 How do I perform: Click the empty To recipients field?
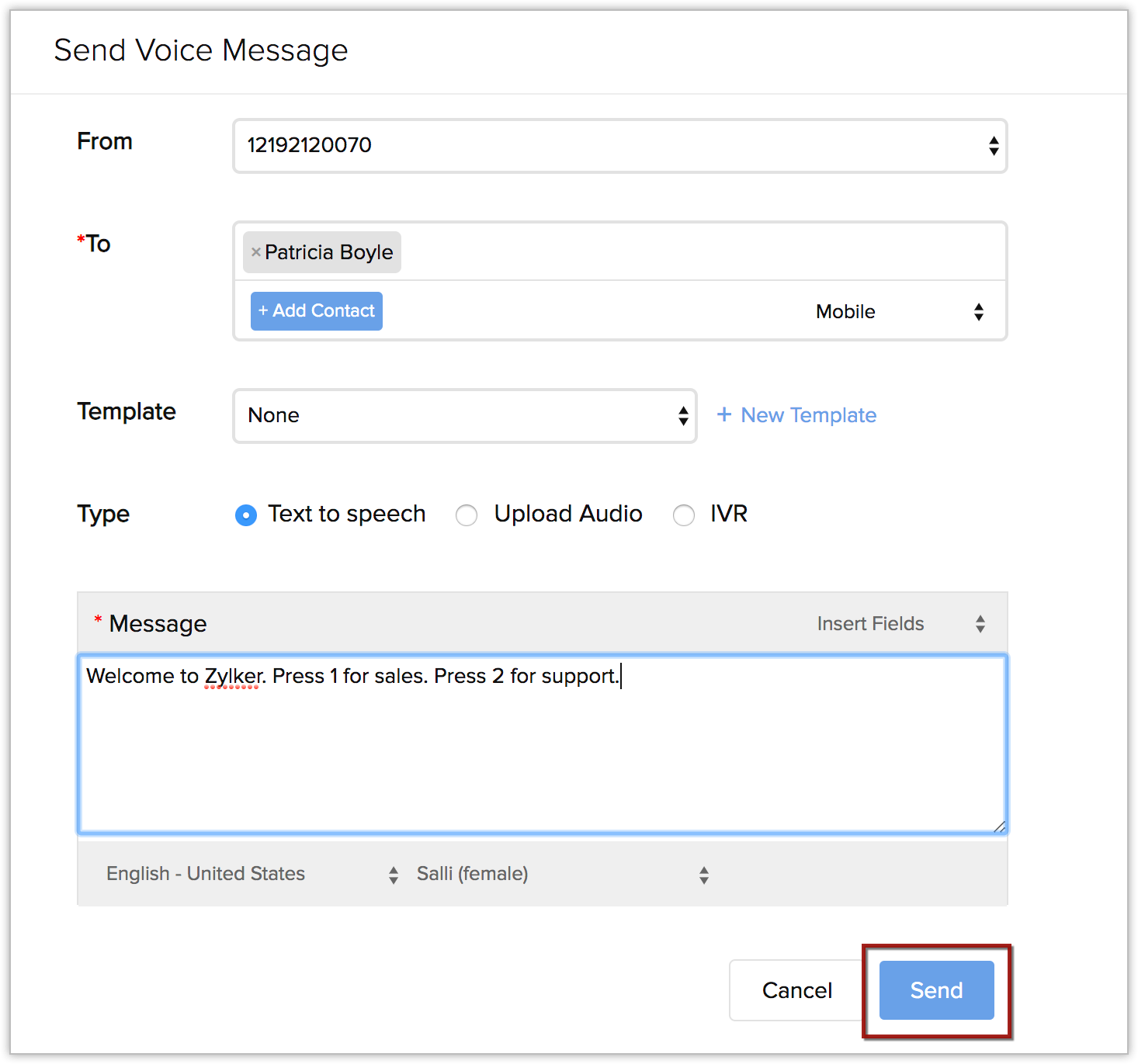(699, 252)
